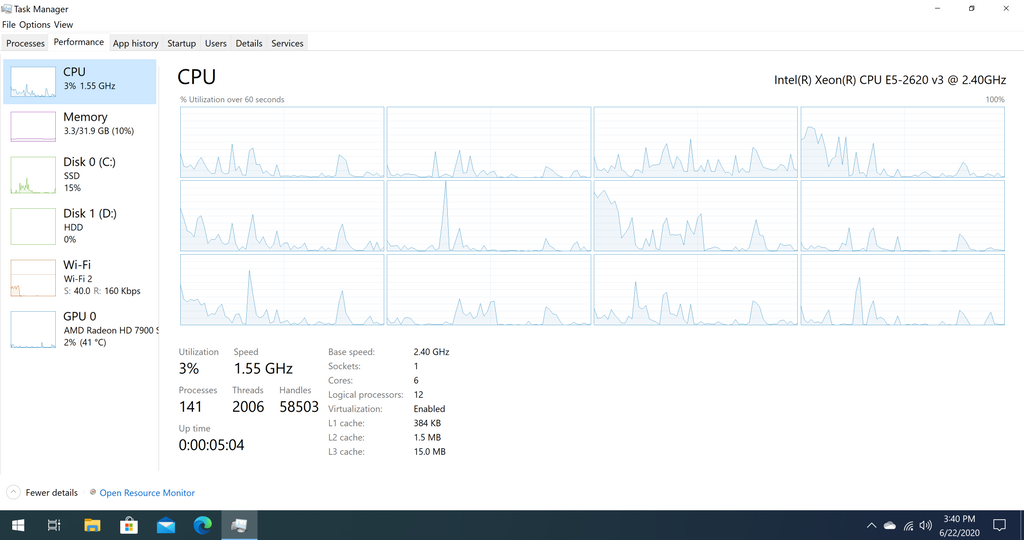Click the Intel Xeon E5-2620 processor name
Image resolution: width=1024 pixels, height=540 pixels.
(889, 80)
